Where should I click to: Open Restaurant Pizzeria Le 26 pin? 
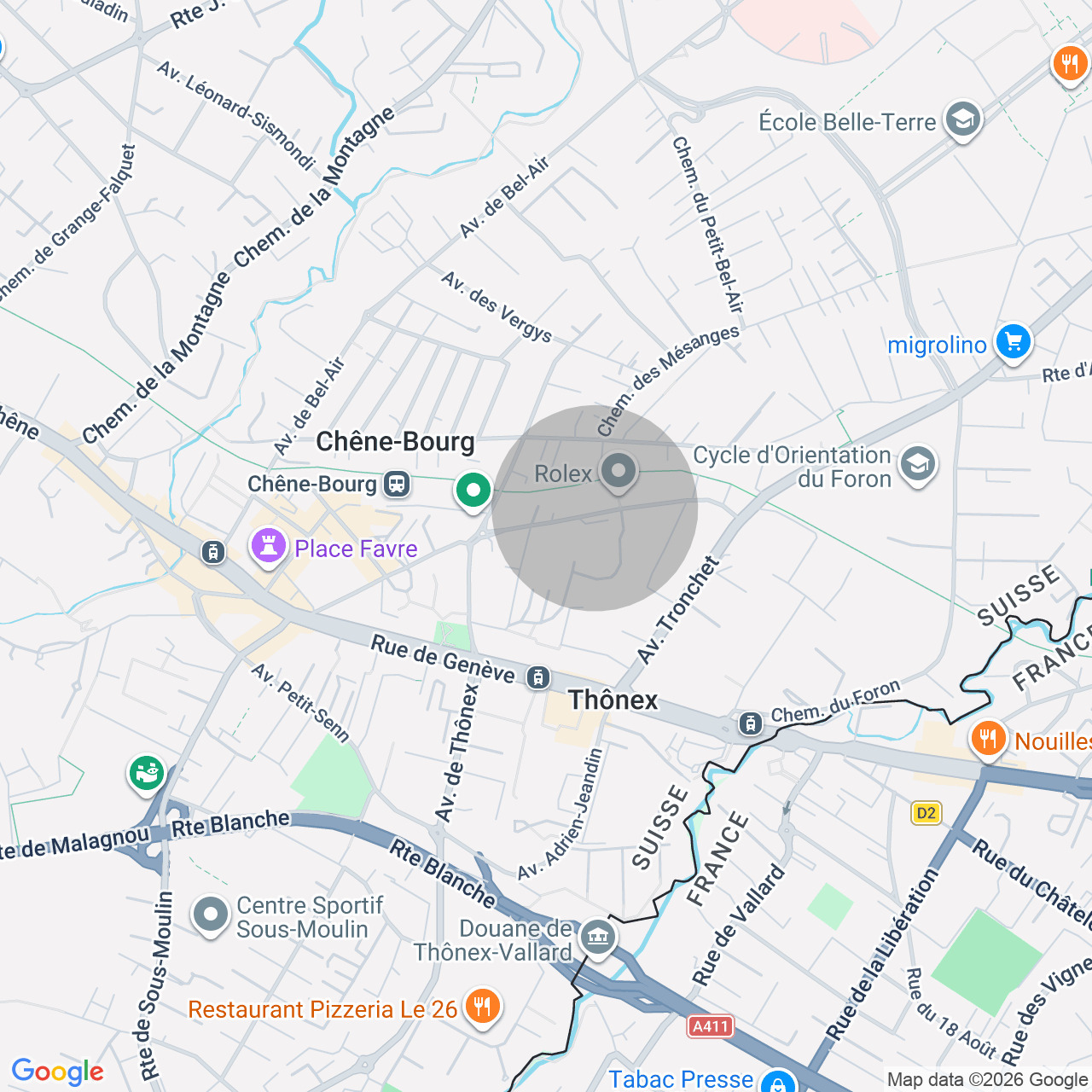[x=482, y=1007]
